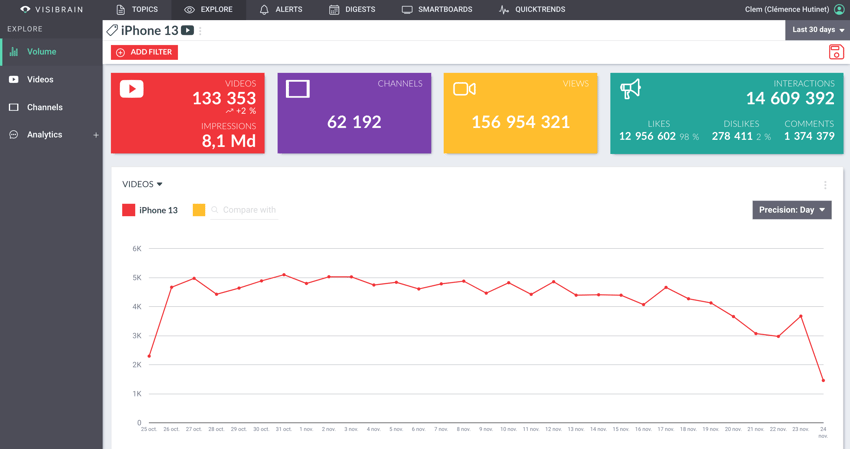Click the sidebar Videos play icon
The height and width of the screenshot is (449, 850).
click(14, 79)
